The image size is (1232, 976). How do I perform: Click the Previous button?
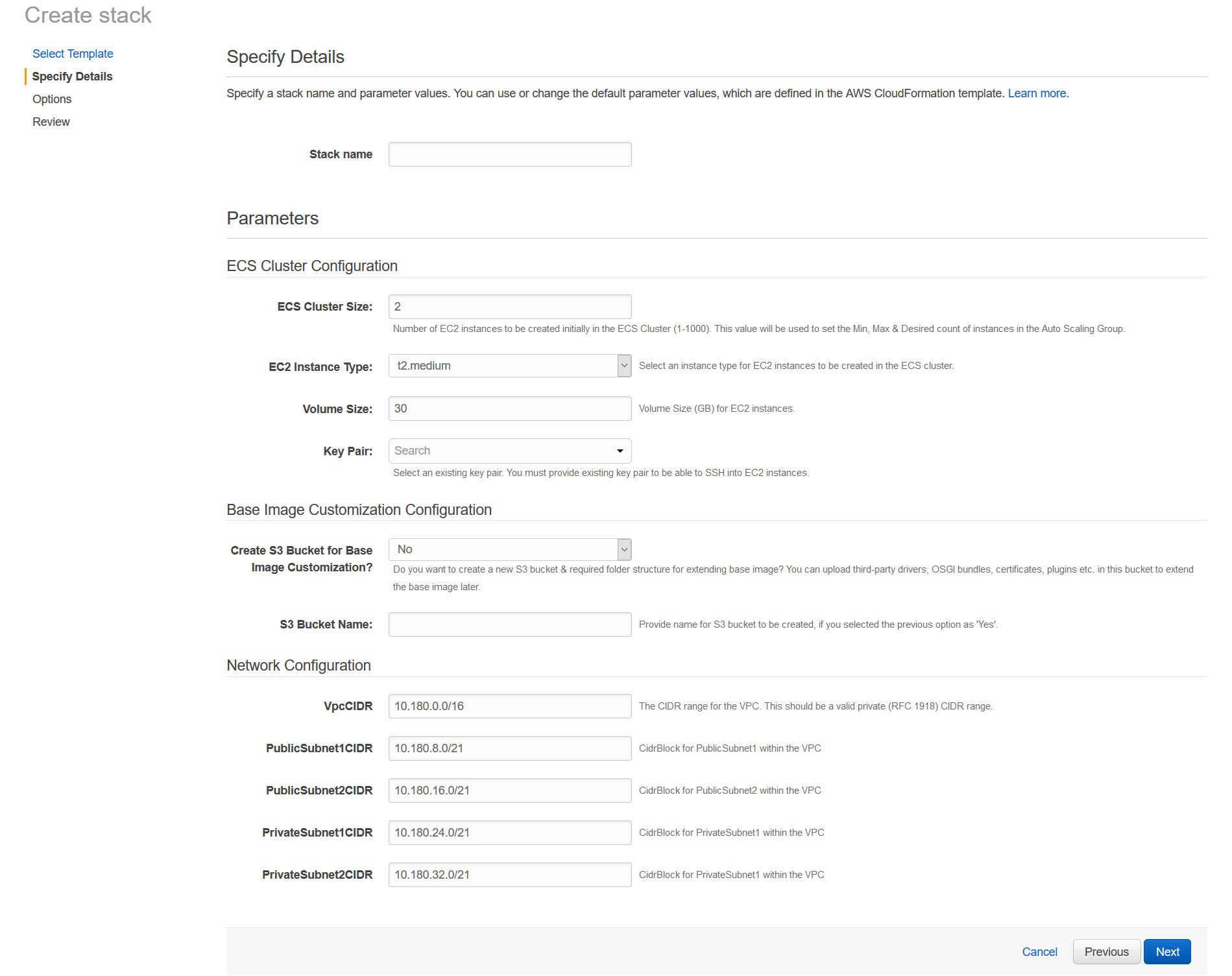[1106, 951]
